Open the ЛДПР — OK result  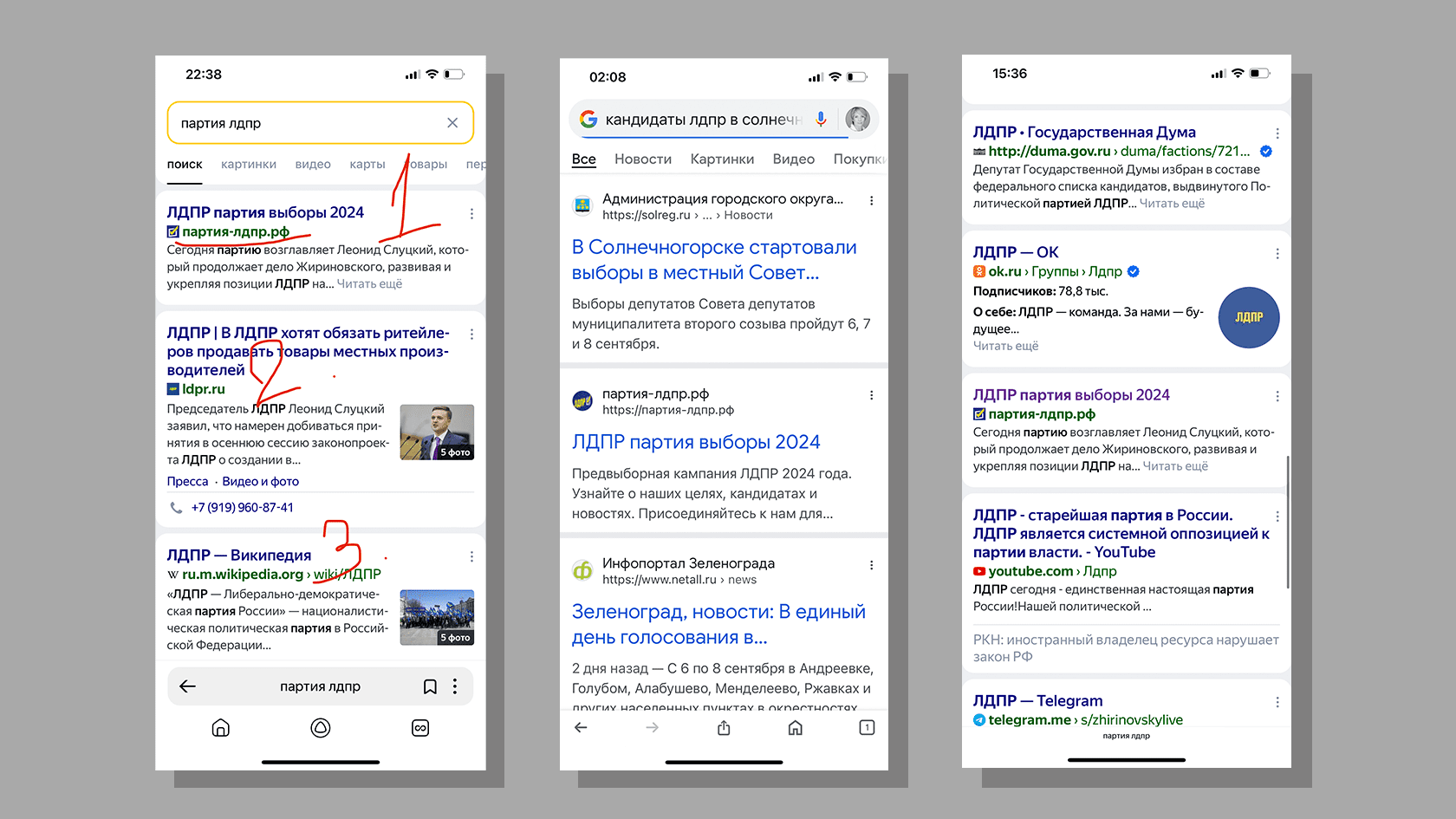click(x=1016, y=252)
